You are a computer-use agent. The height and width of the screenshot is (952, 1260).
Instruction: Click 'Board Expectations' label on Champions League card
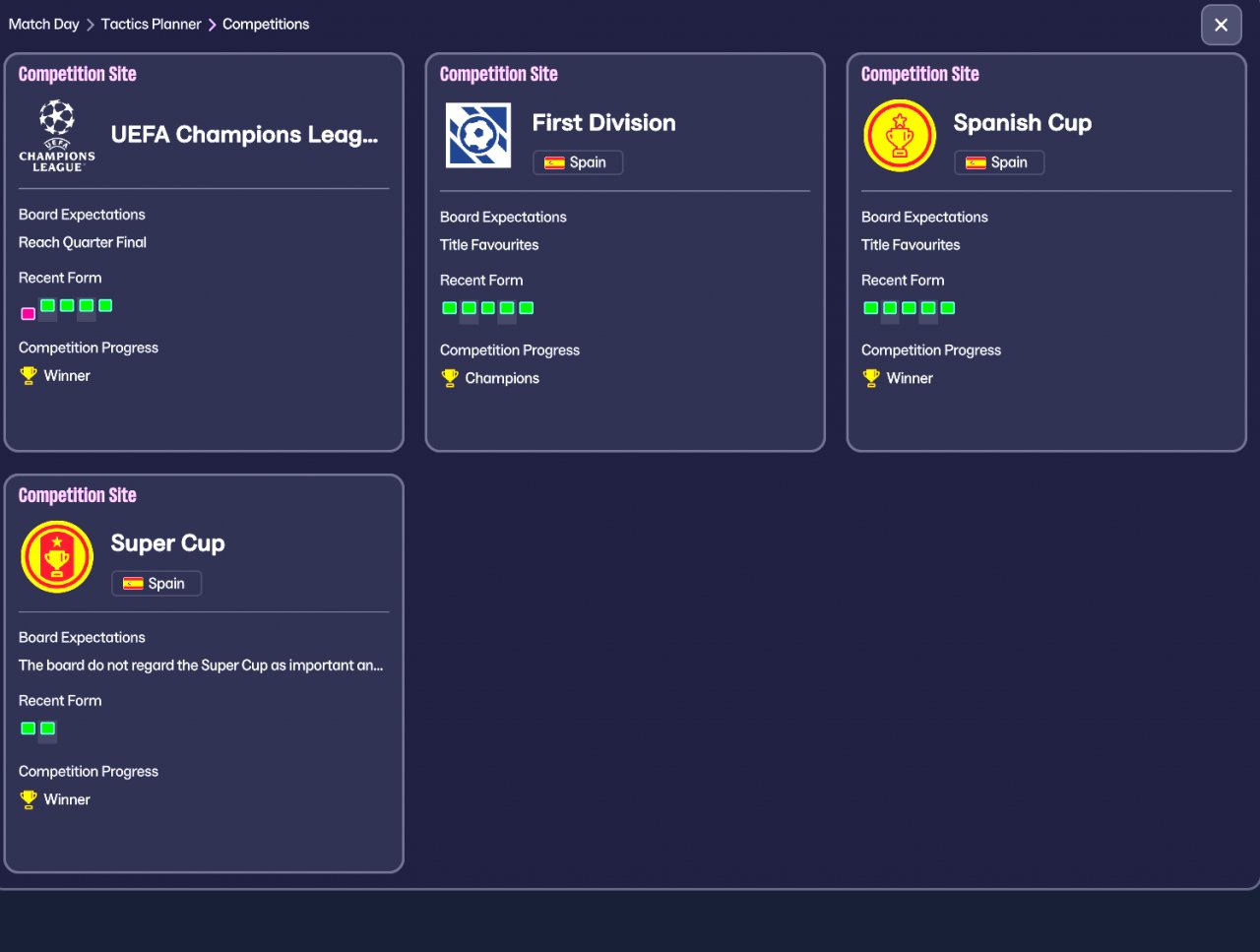click(x=82, y=215)
